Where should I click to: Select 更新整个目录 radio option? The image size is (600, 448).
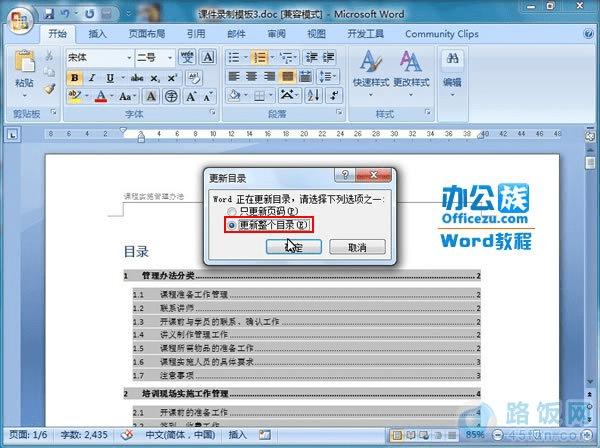[268, 225]
